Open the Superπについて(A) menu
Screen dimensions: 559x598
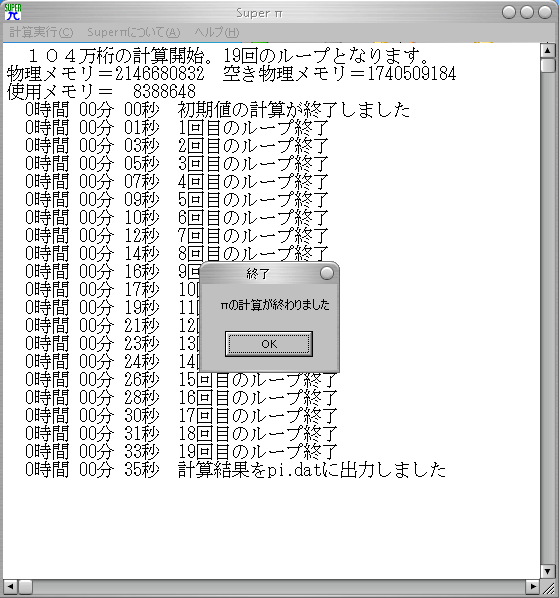133,32
